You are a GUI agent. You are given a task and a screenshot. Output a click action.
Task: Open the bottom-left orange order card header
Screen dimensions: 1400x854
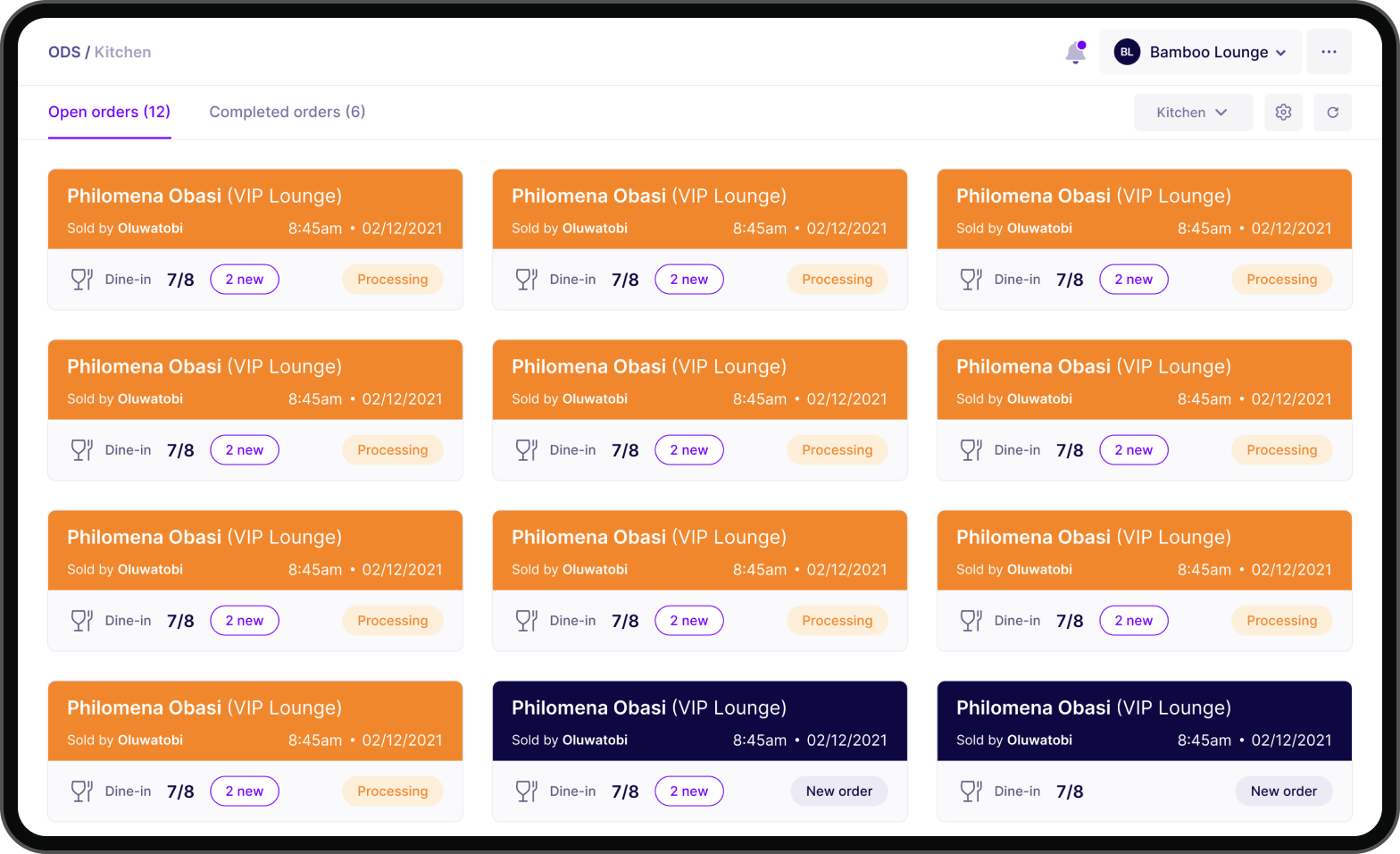254,721
